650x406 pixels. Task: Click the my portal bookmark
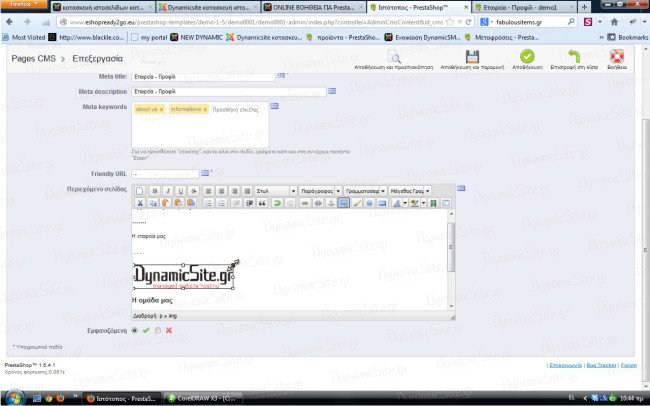click(x=149, y=37)
